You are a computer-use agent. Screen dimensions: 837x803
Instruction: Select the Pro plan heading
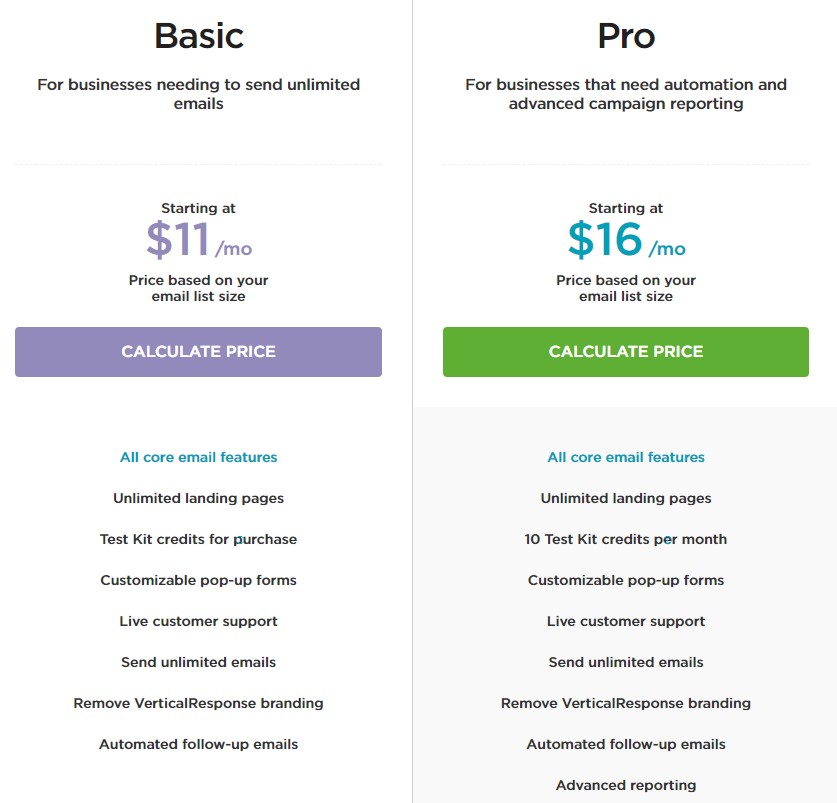point(626,36)
